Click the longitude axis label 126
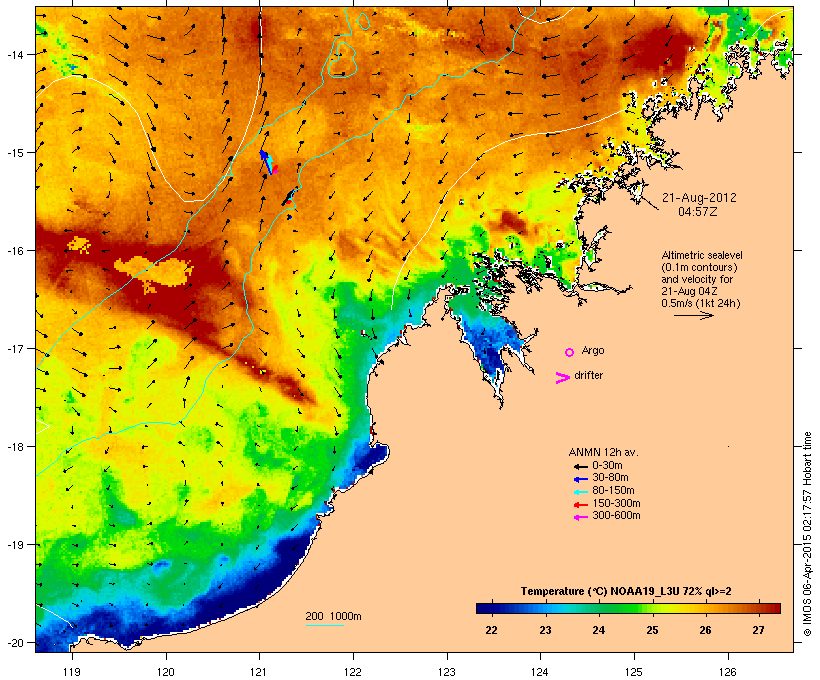The image size is (820, 680). click(727, 672)
